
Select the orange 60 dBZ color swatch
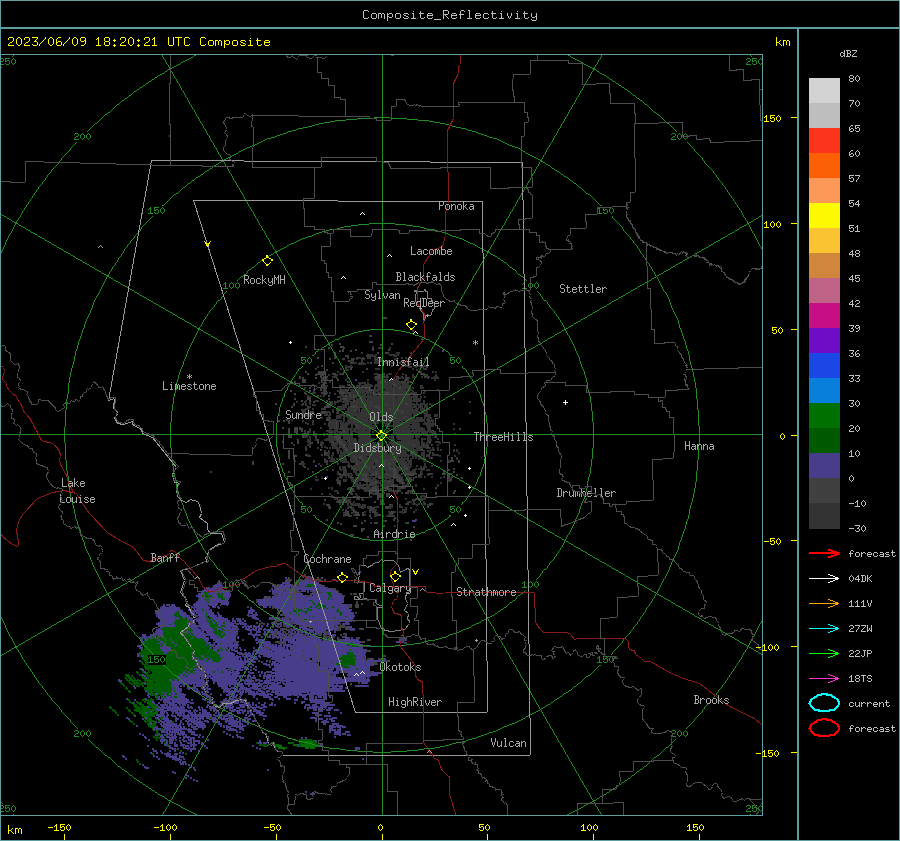click(824, 166)
